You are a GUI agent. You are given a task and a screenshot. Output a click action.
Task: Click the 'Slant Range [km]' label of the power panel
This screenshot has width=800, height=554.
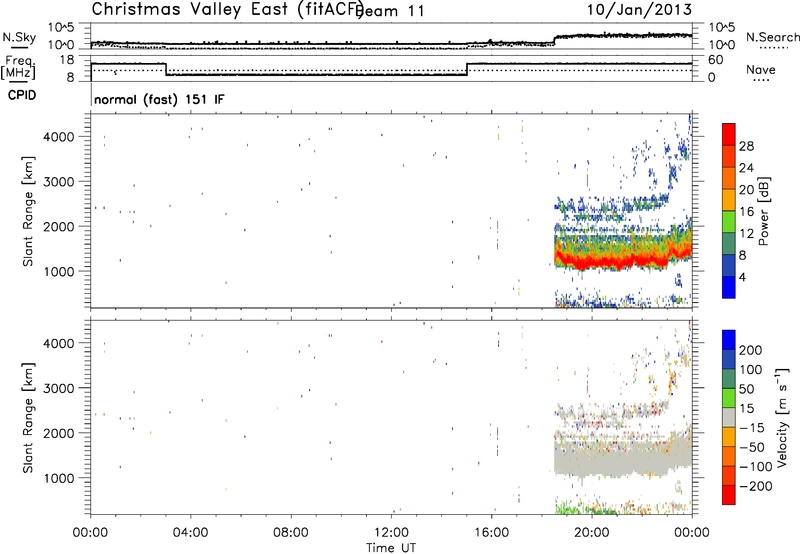click(x=28, y=211)
